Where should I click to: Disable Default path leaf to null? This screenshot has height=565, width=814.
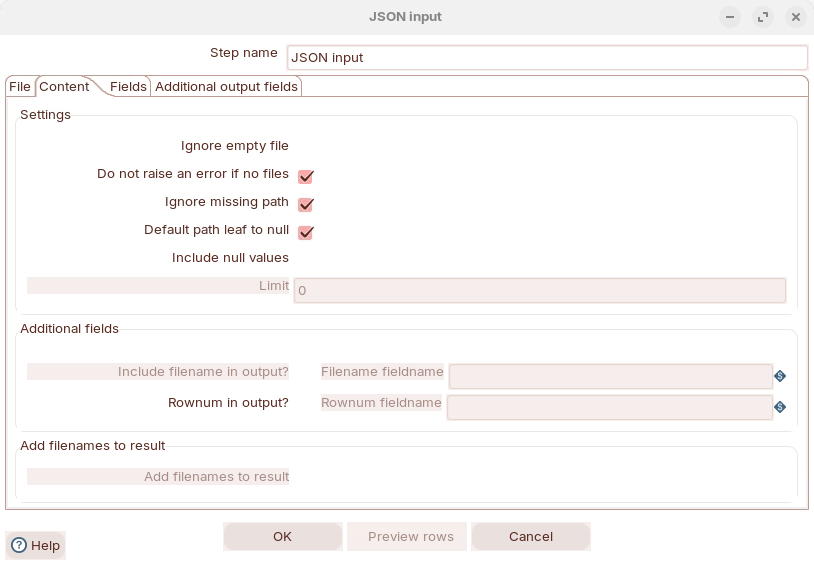(x=306, y=233)
